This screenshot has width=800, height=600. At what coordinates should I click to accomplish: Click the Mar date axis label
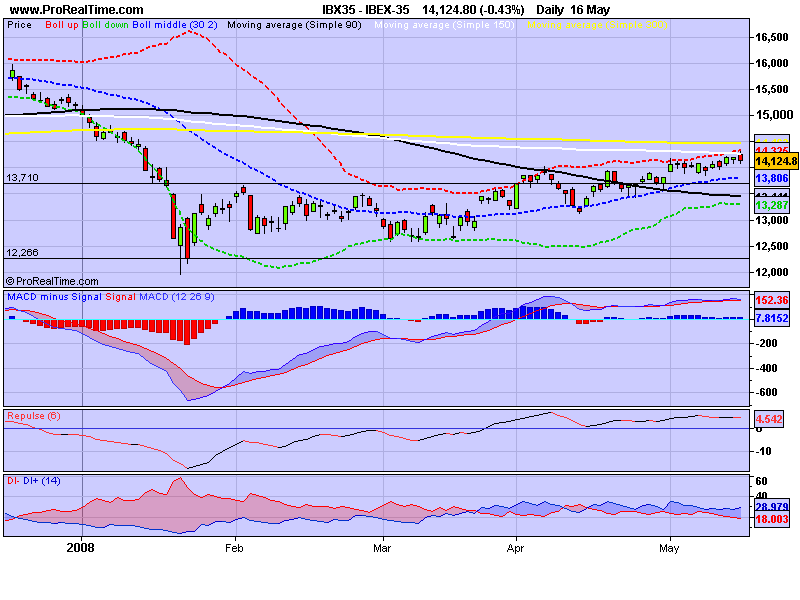382,548
